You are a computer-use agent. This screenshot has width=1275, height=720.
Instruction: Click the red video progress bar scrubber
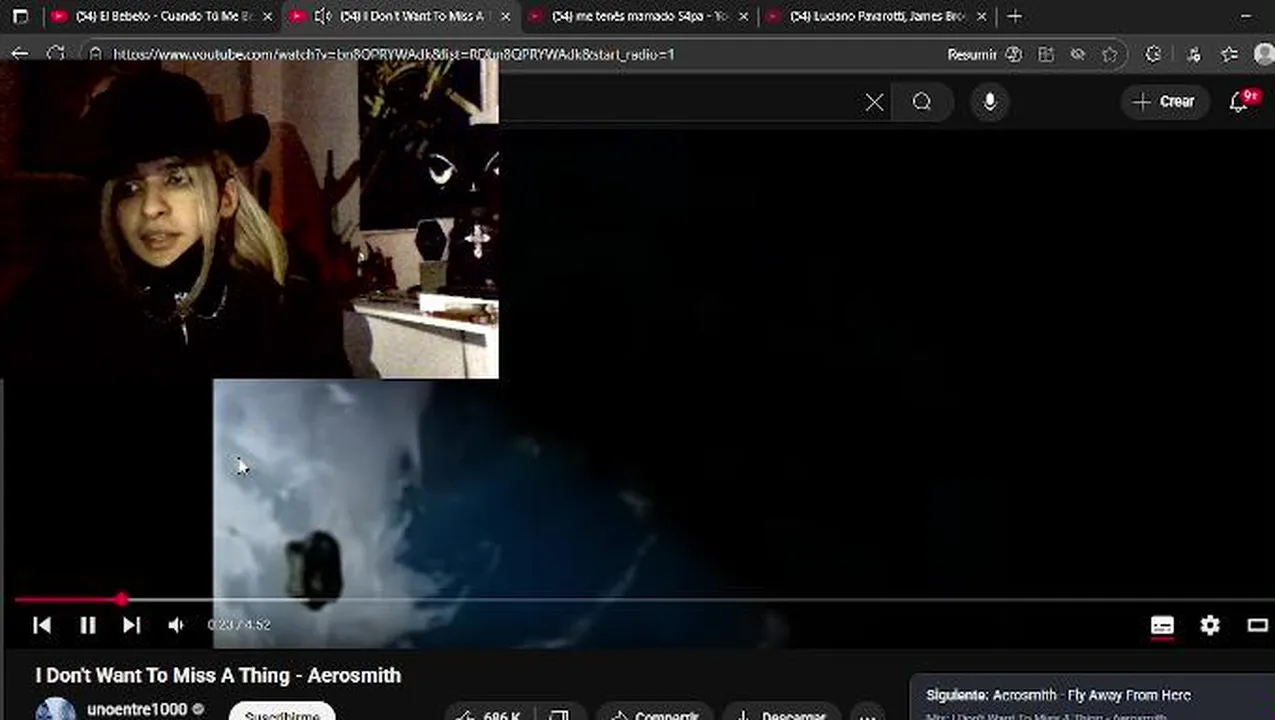click(x=121, y=600)
